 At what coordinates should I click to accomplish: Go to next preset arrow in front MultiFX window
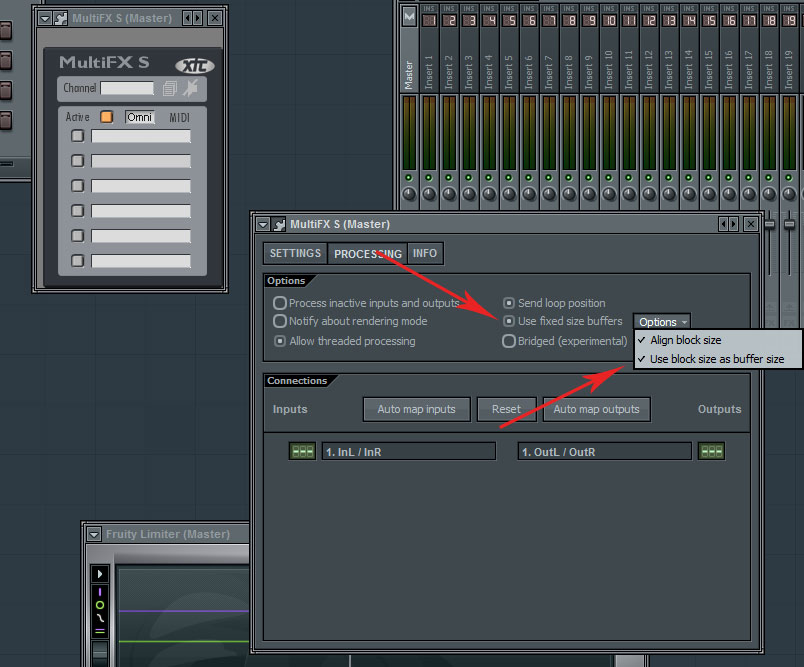pos(734,224)
